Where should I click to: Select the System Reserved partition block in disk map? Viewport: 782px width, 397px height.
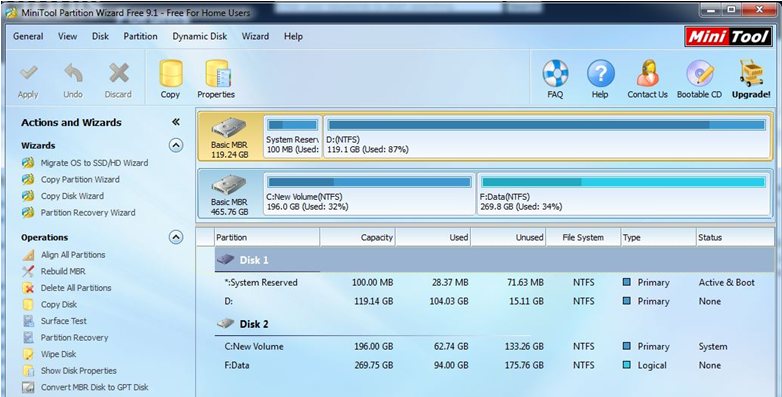point(293,137)
